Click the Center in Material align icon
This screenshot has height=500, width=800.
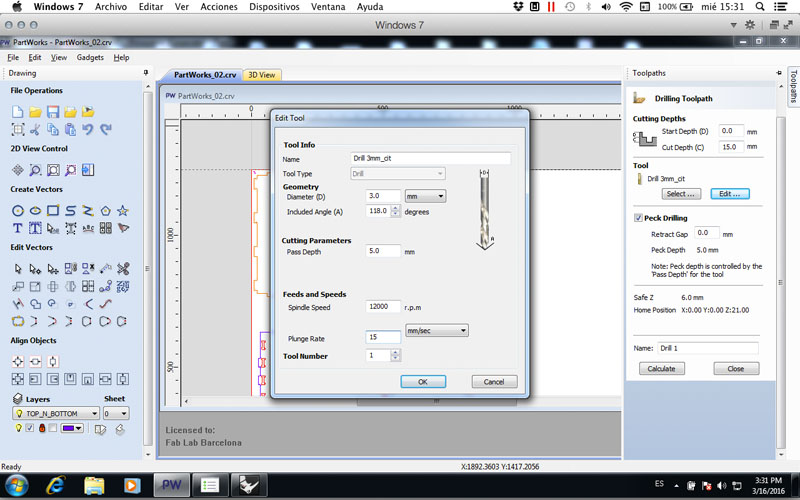pyautogui.click(x=18, y=362)
